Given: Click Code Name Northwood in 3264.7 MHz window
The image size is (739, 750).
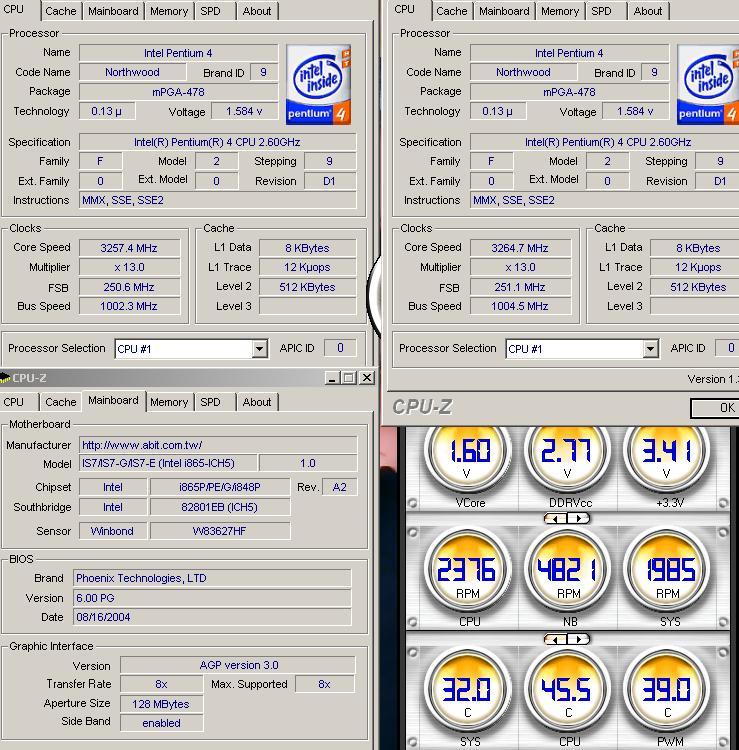Looking at the screenshot, I should click(524, 72).
